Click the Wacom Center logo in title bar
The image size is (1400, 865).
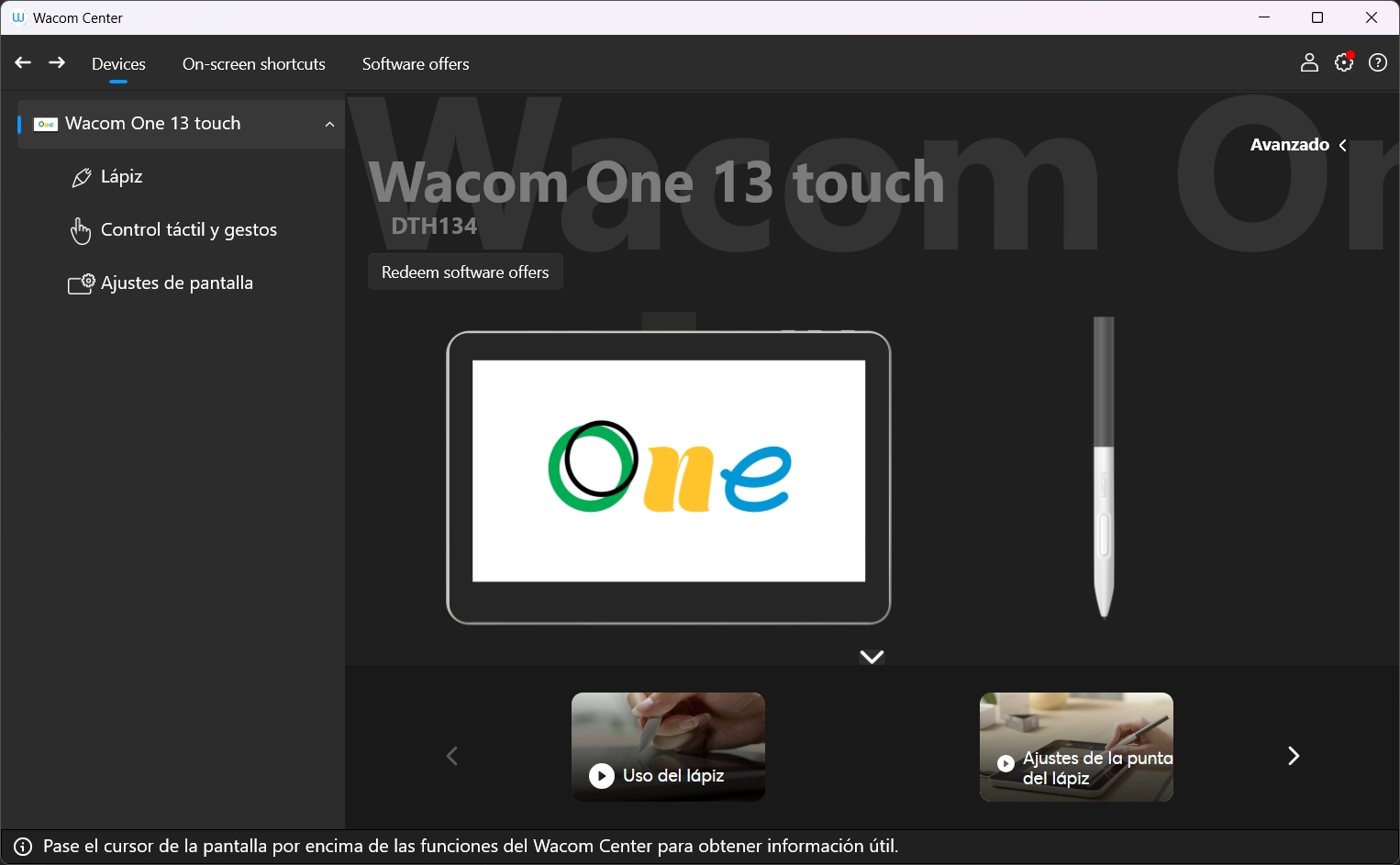[17, 17]
